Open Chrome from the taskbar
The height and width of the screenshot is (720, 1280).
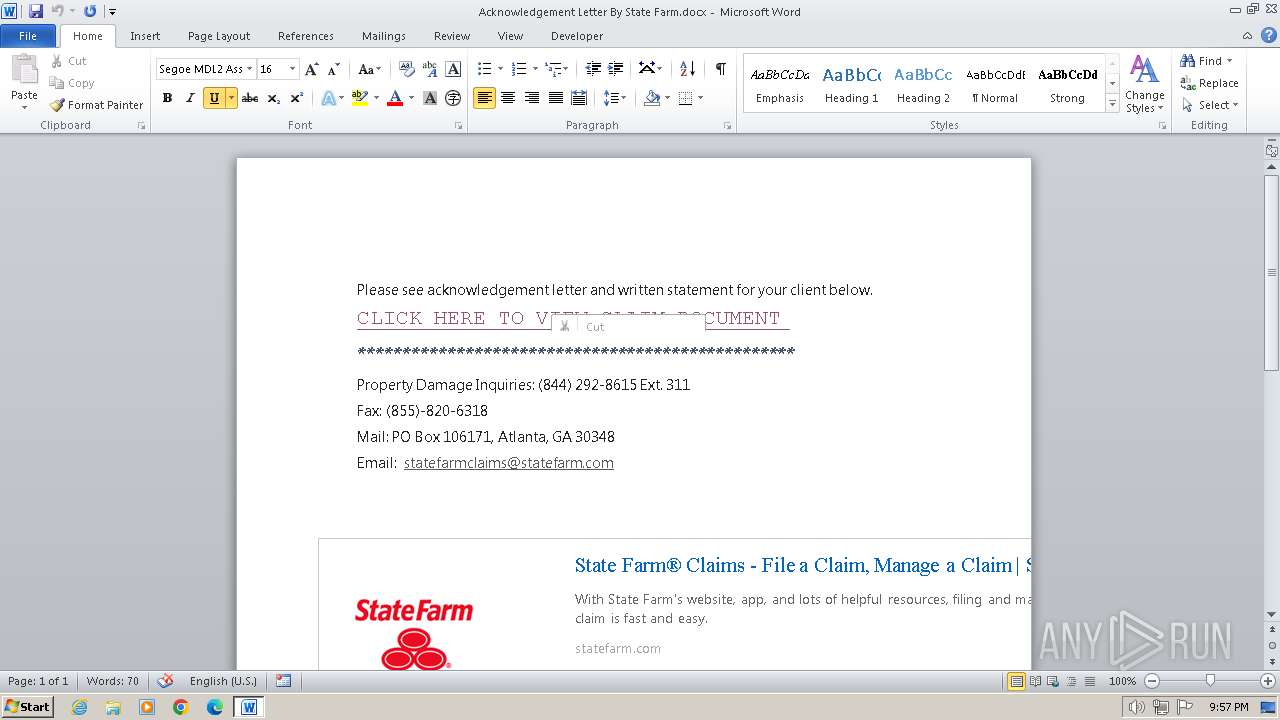click(x=180, y=707)
